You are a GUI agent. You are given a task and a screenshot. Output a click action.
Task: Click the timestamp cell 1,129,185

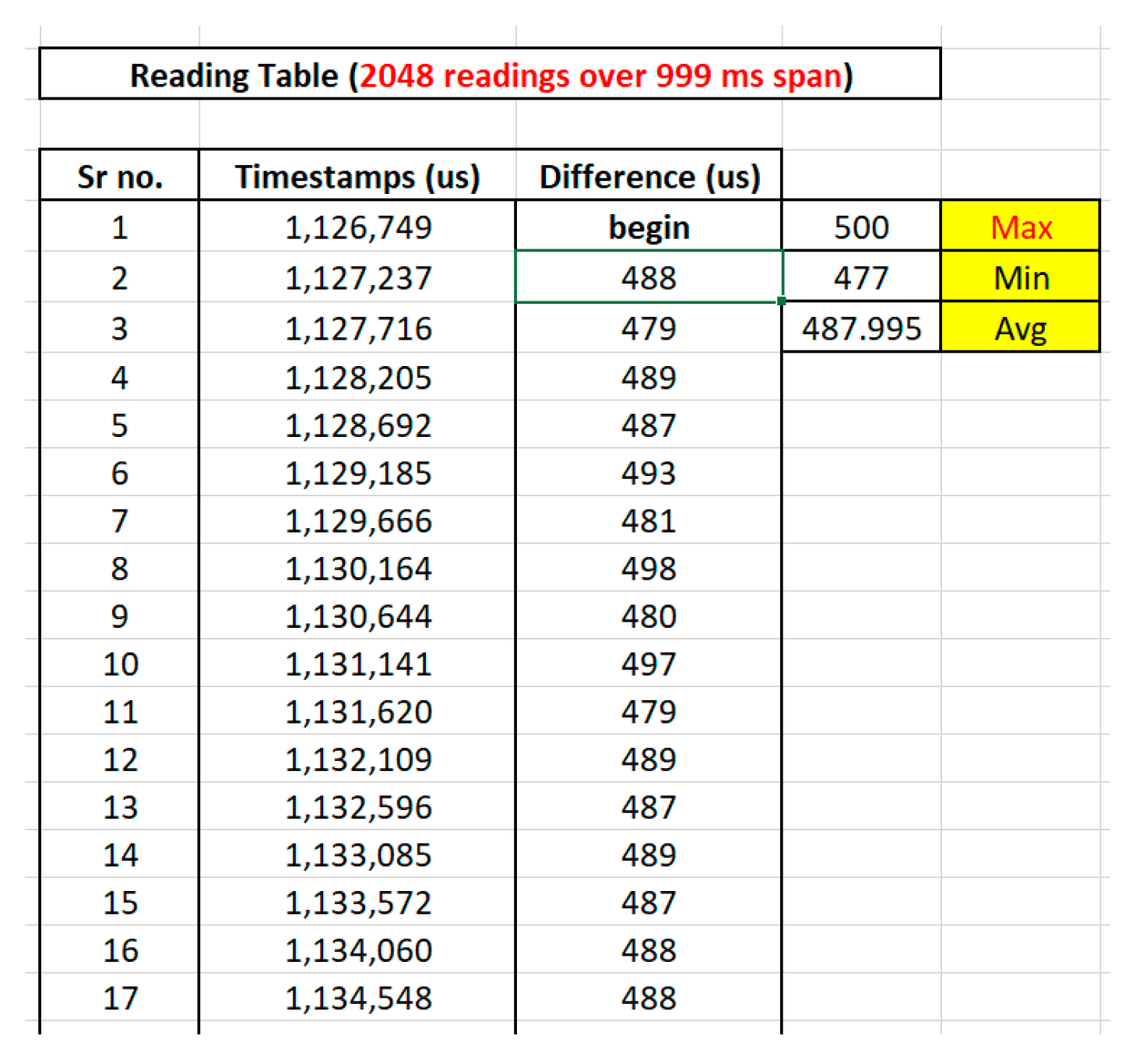(x=357, y=473)
